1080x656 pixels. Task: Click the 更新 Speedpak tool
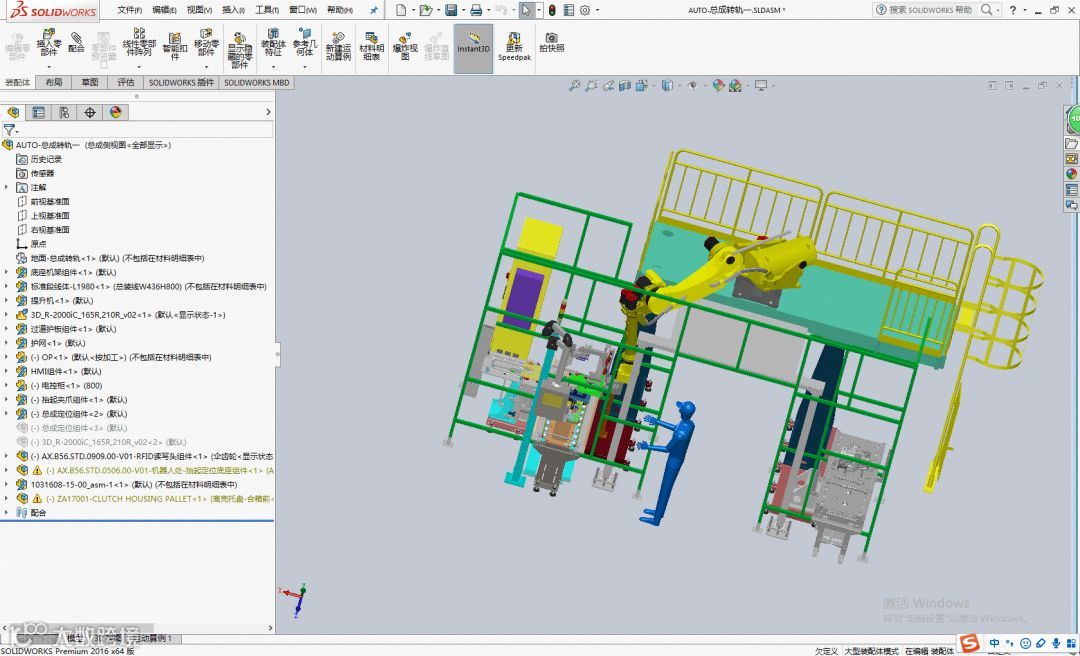click(515, 46)
